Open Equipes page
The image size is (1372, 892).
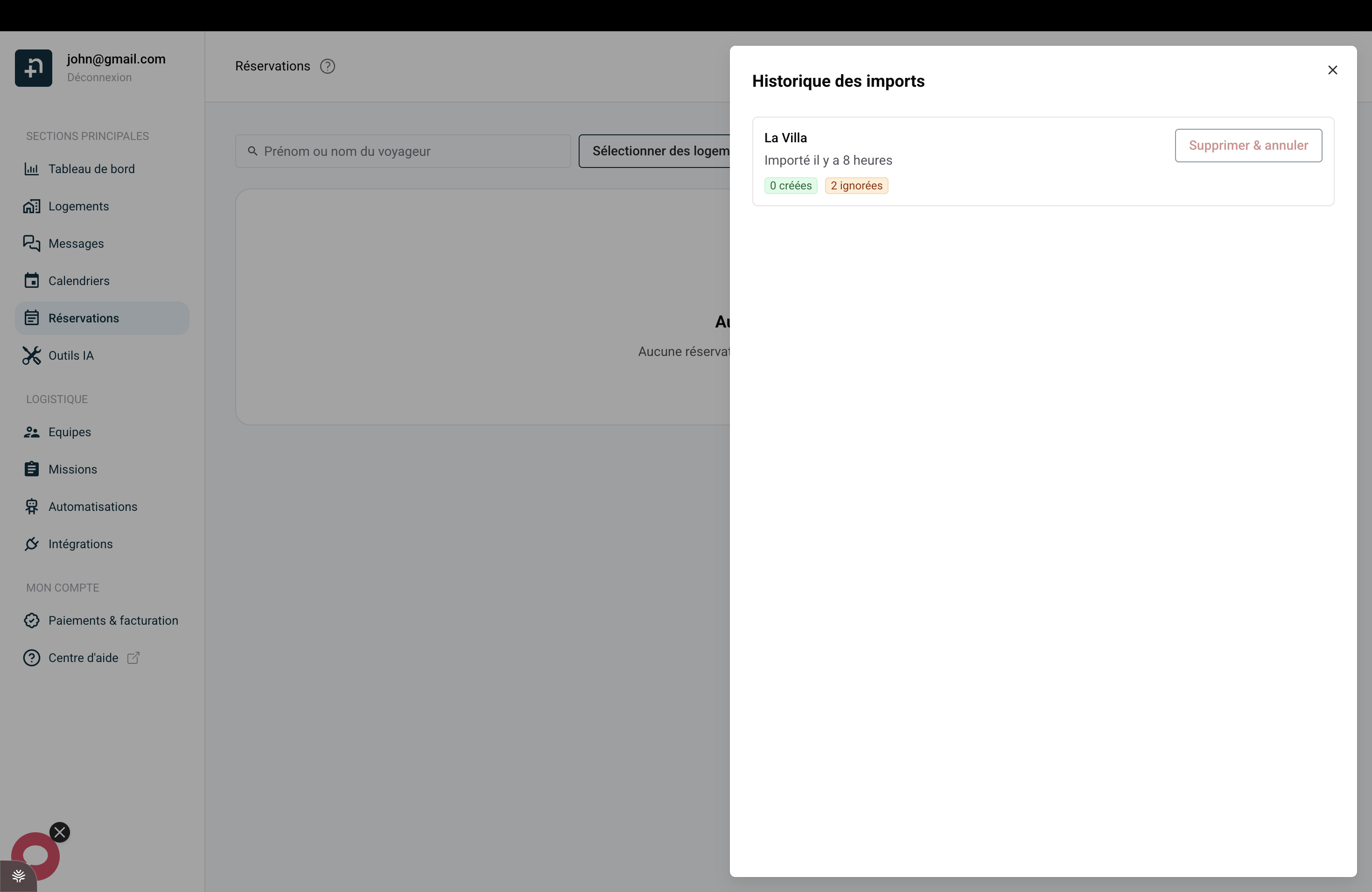pos(102,432)
